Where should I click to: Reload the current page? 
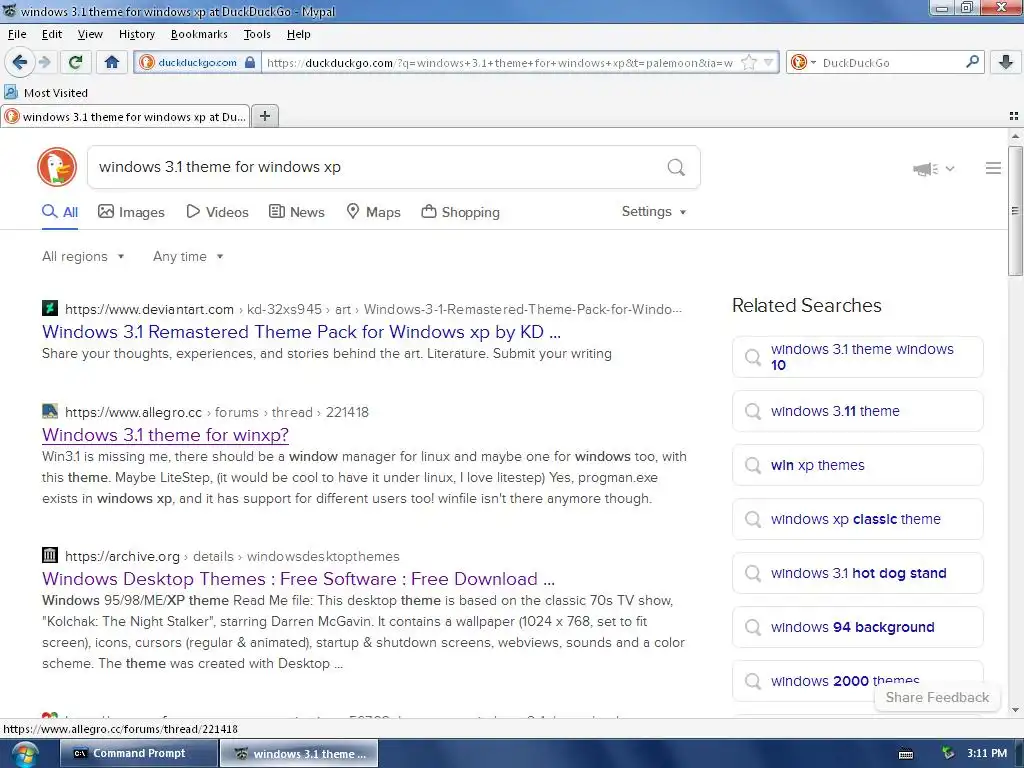(75, 62)
